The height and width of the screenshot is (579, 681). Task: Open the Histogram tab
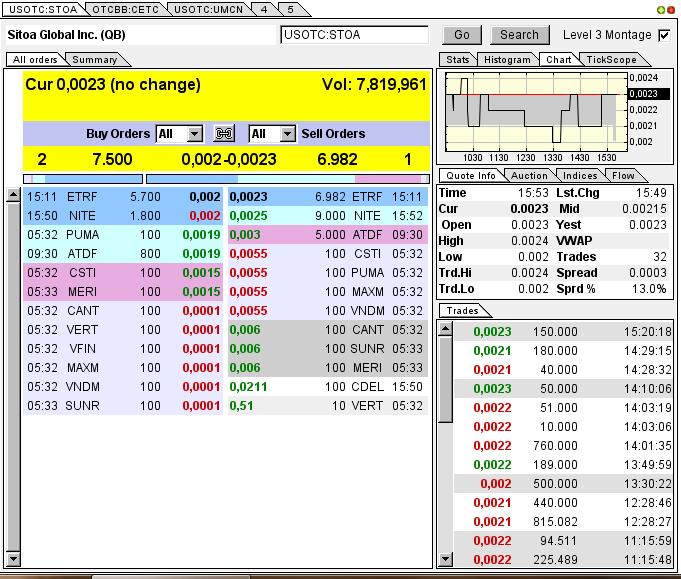(506, 60)
